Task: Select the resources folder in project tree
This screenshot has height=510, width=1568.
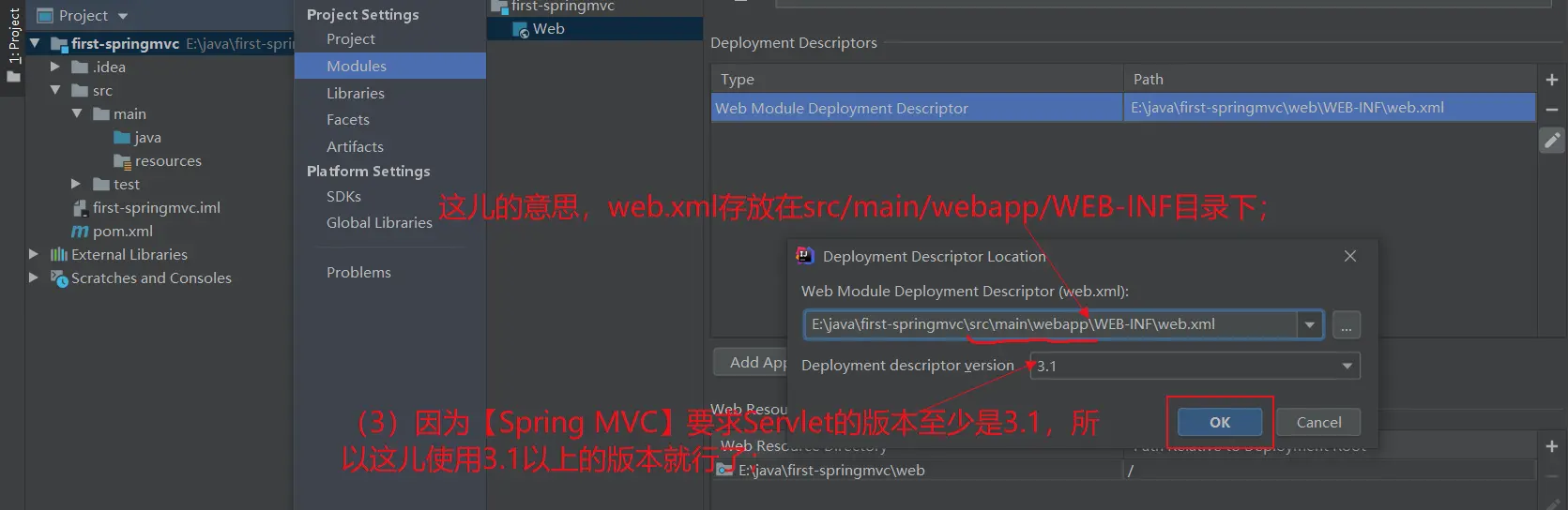Action: point(167,161)
